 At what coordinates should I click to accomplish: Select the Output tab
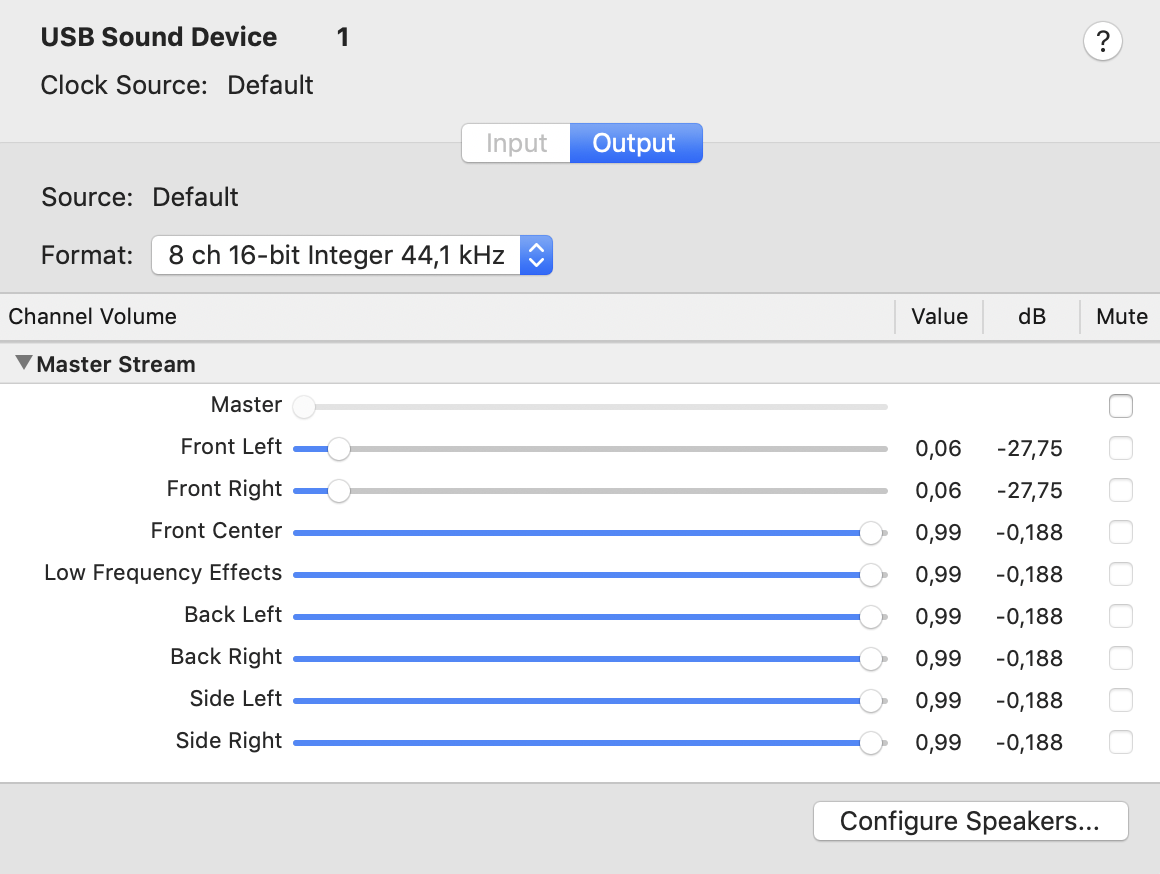[635, 143]
